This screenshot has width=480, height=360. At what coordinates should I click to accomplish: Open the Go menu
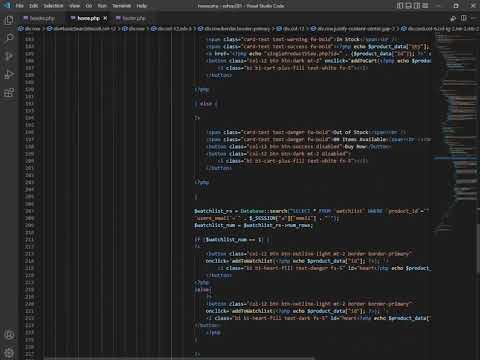89,6
